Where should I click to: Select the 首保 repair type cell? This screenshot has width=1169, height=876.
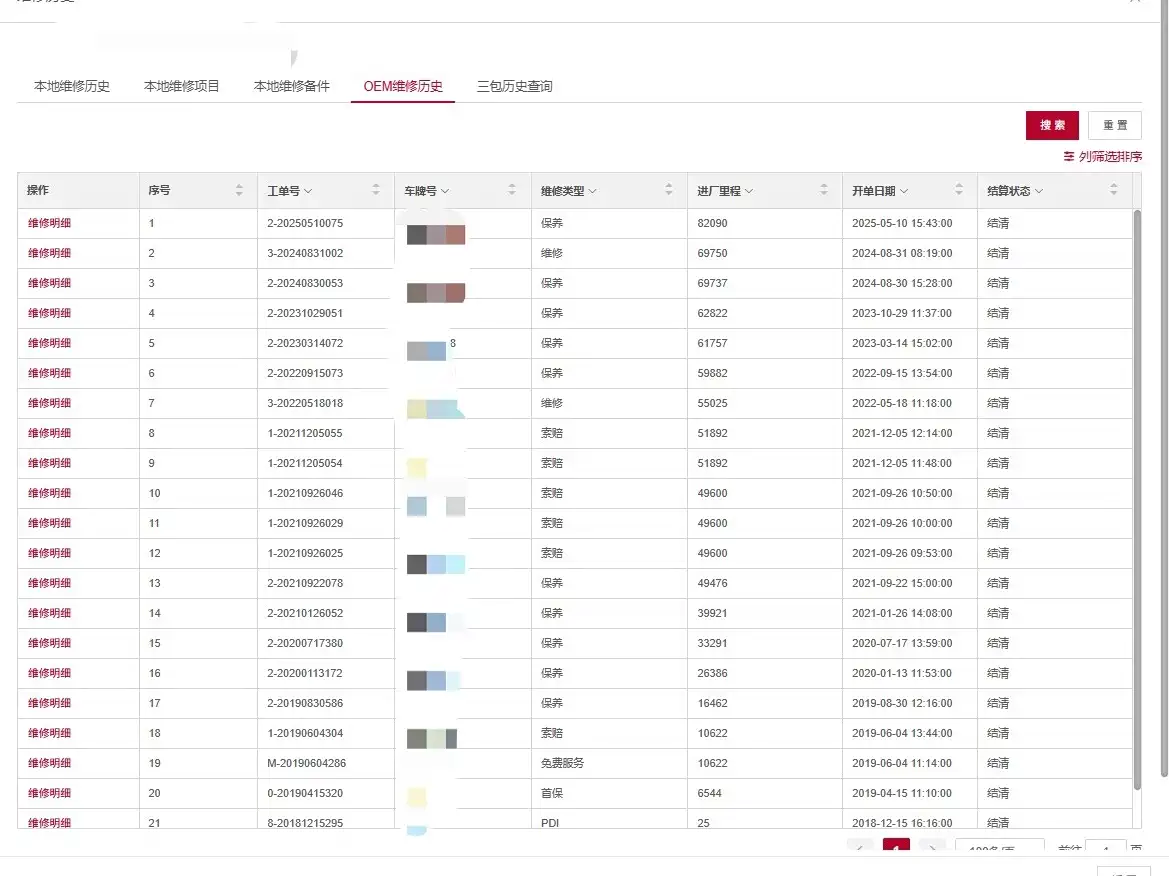coord(552,793)
